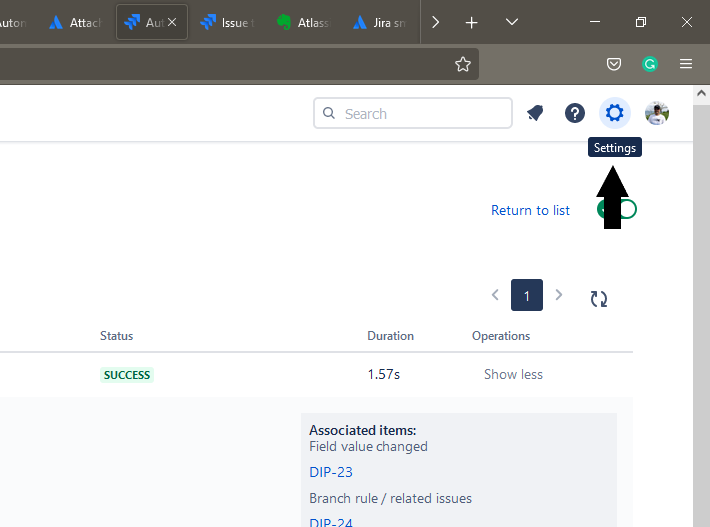Click the Status column header
Screen dimensions: 710x527
116,336
